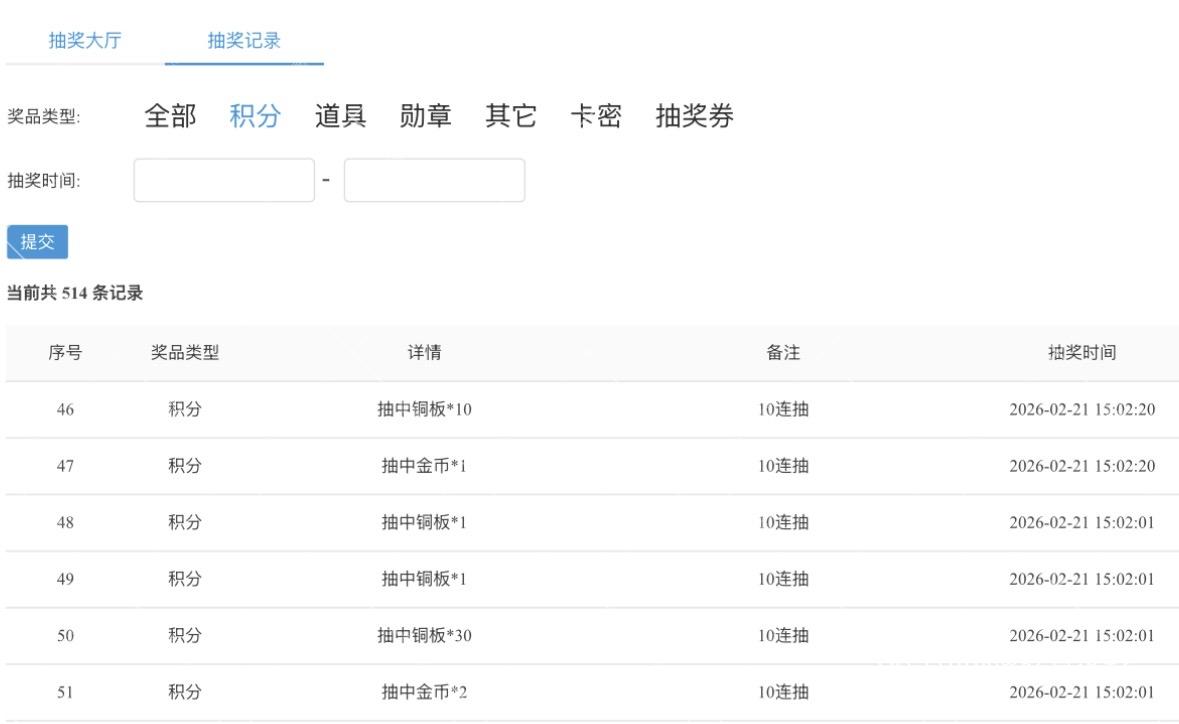Open the 抽奖记录 tab
1179x724 pixels.
pyautogui.click(x=244, y=41)
